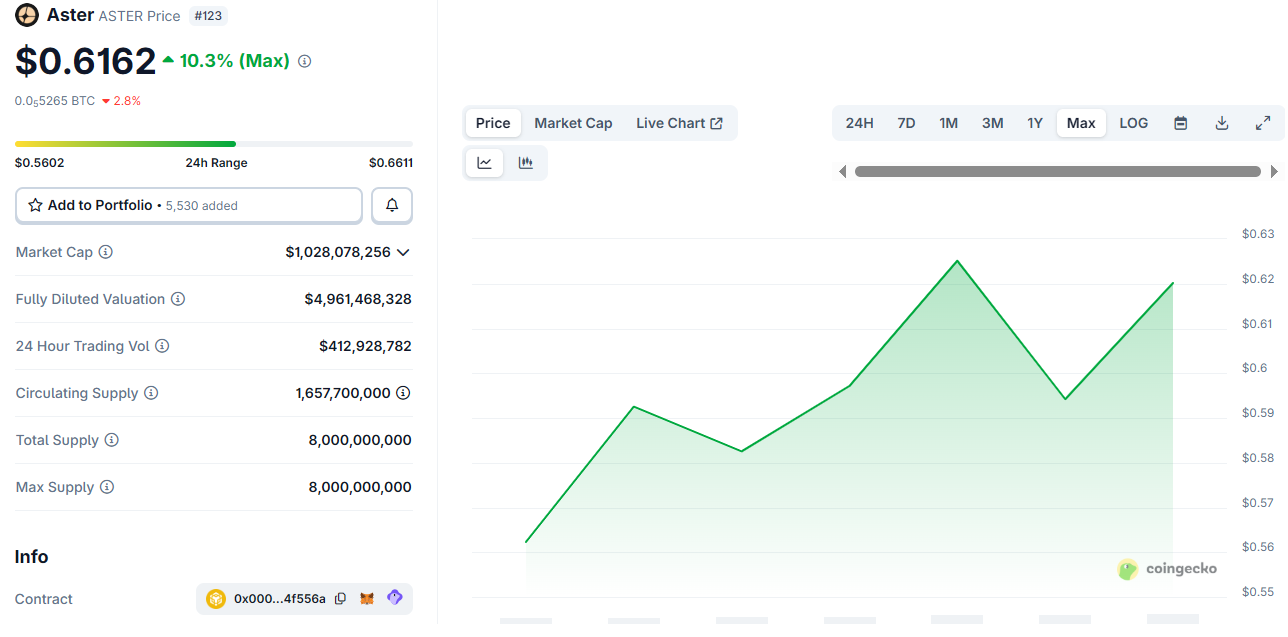Switch to the Market Cap tab
The width and height of the screenshot is (1288, 637).
point(573,123)
